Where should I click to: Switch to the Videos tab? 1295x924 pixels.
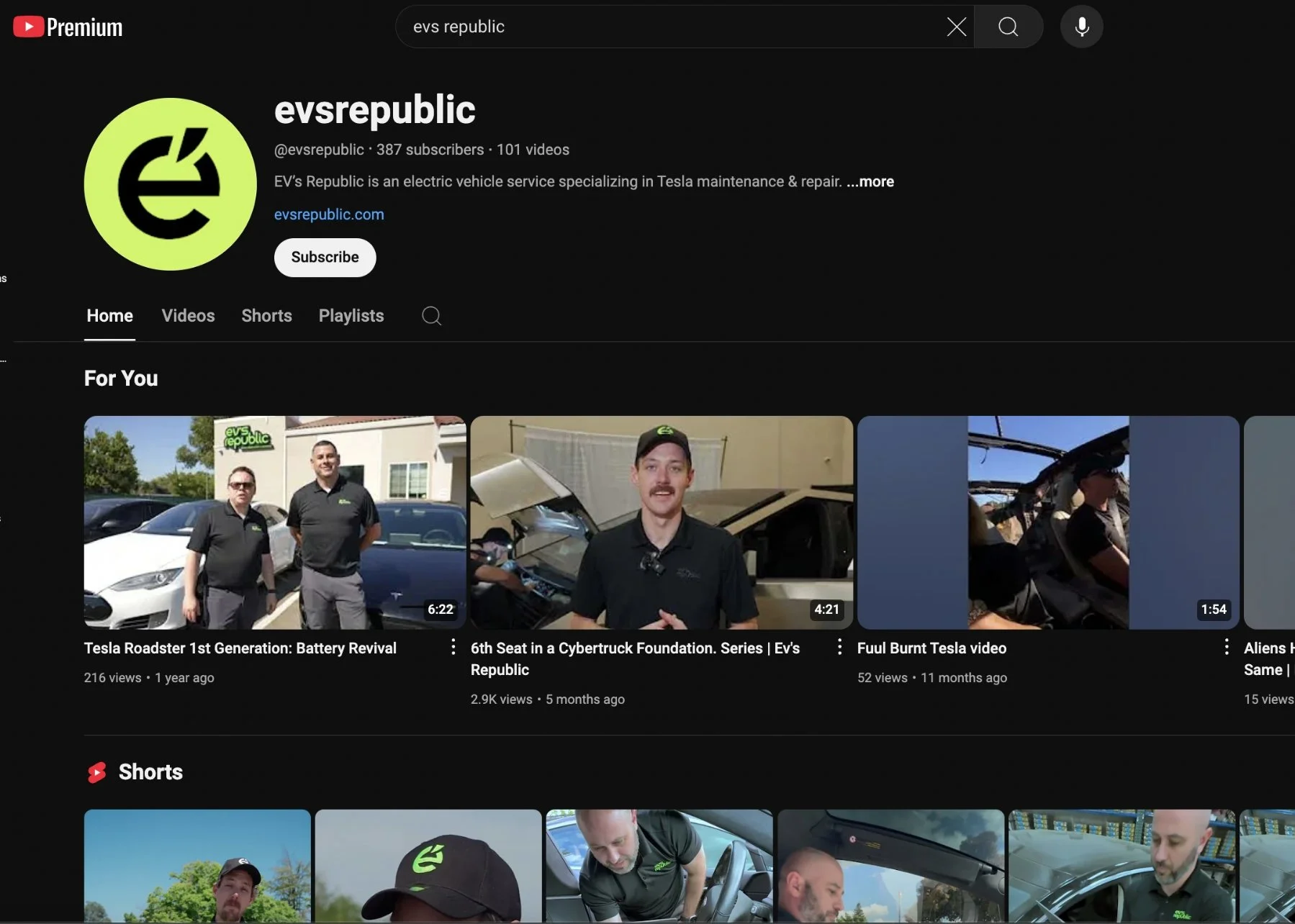point(188,316)
